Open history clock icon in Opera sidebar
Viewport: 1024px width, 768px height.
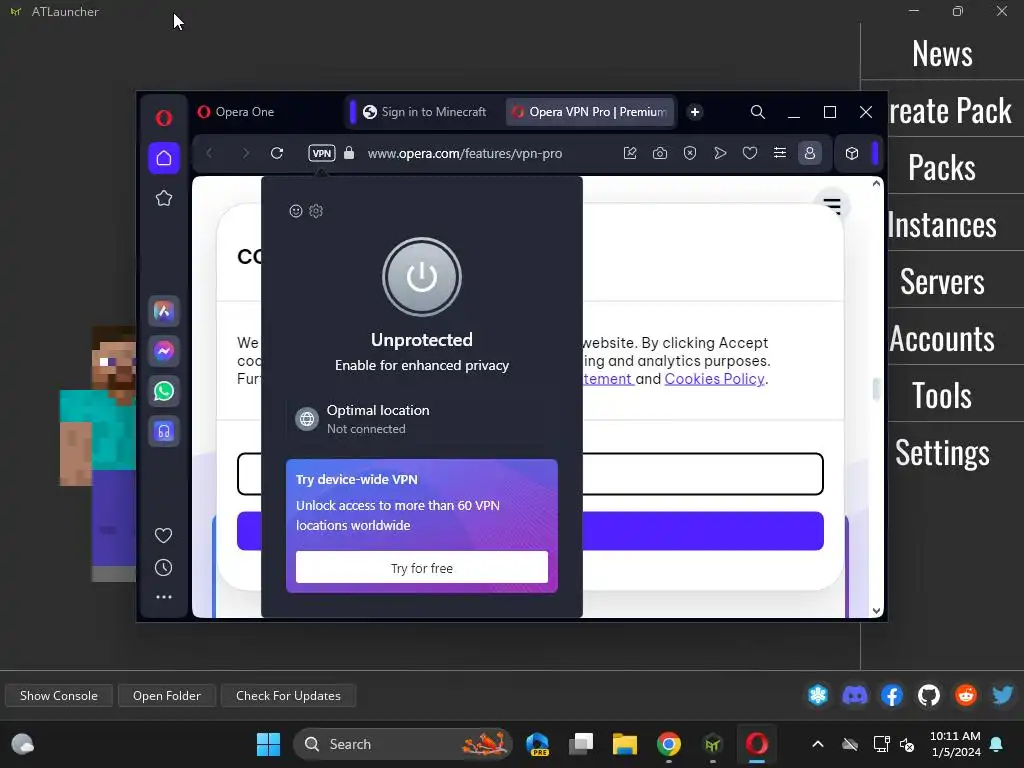pos(163,568)
